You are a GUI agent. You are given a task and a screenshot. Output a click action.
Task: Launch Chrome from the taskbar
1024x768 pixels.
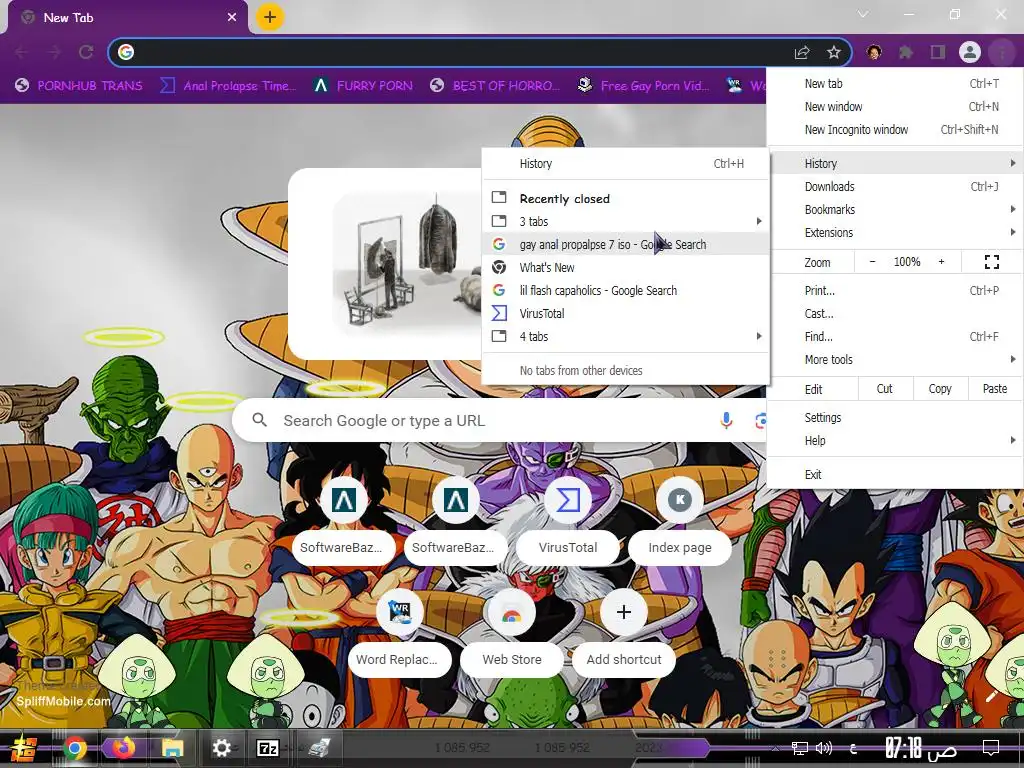point(75,748)
